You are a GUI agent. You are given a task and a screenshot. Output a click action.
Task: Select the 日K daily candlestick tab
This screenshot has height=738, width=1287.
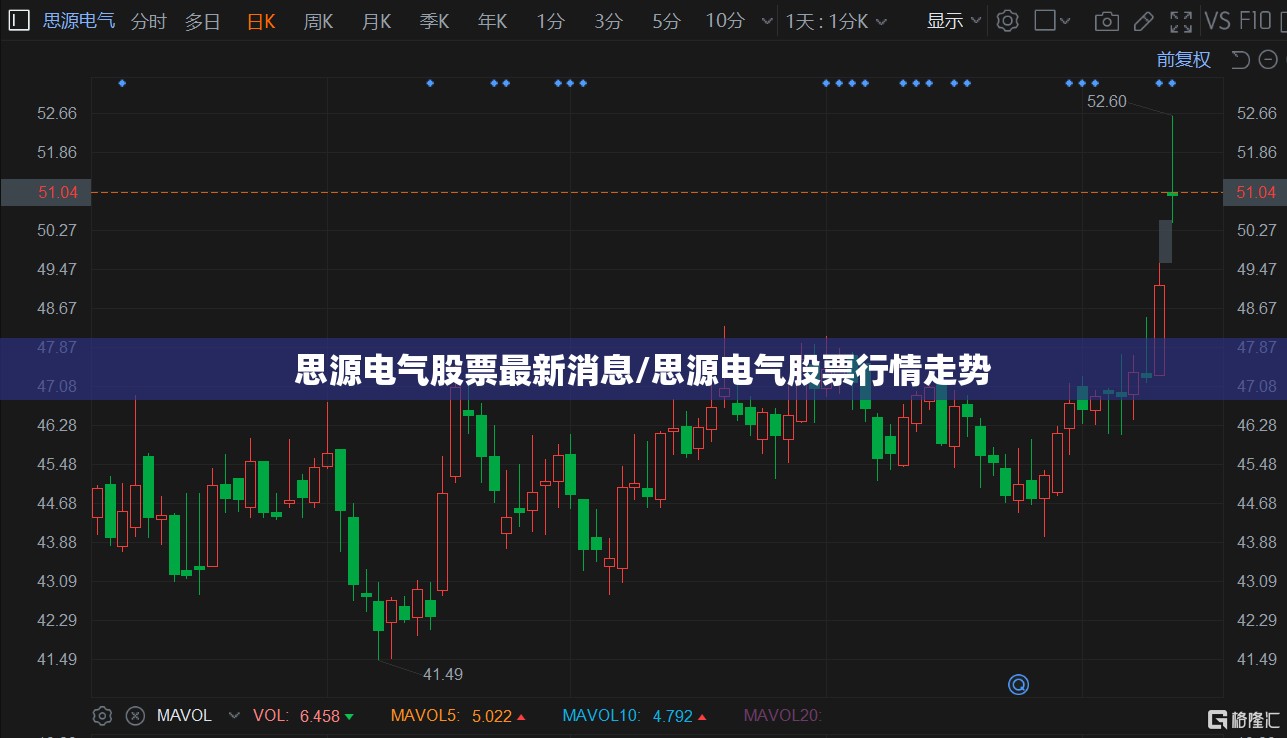(x=261, y=20)
